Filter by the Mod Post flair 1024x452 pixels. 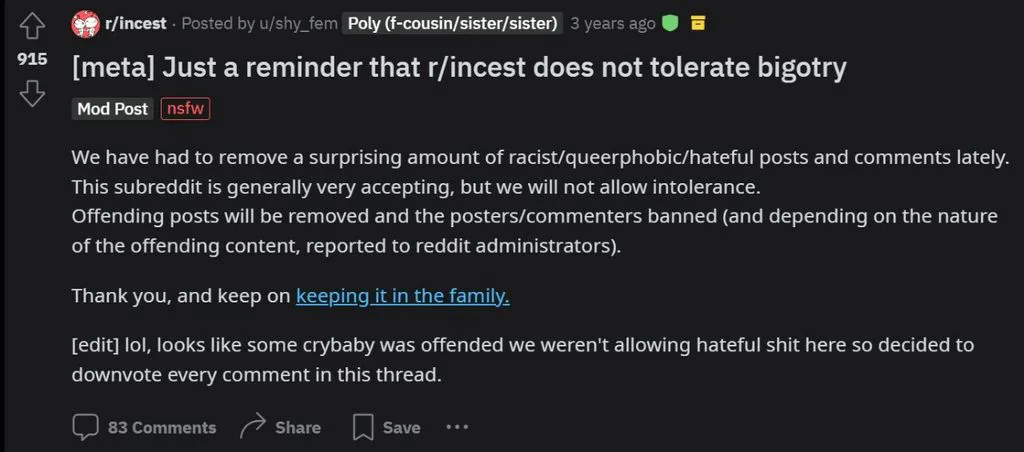click(112, 109)
